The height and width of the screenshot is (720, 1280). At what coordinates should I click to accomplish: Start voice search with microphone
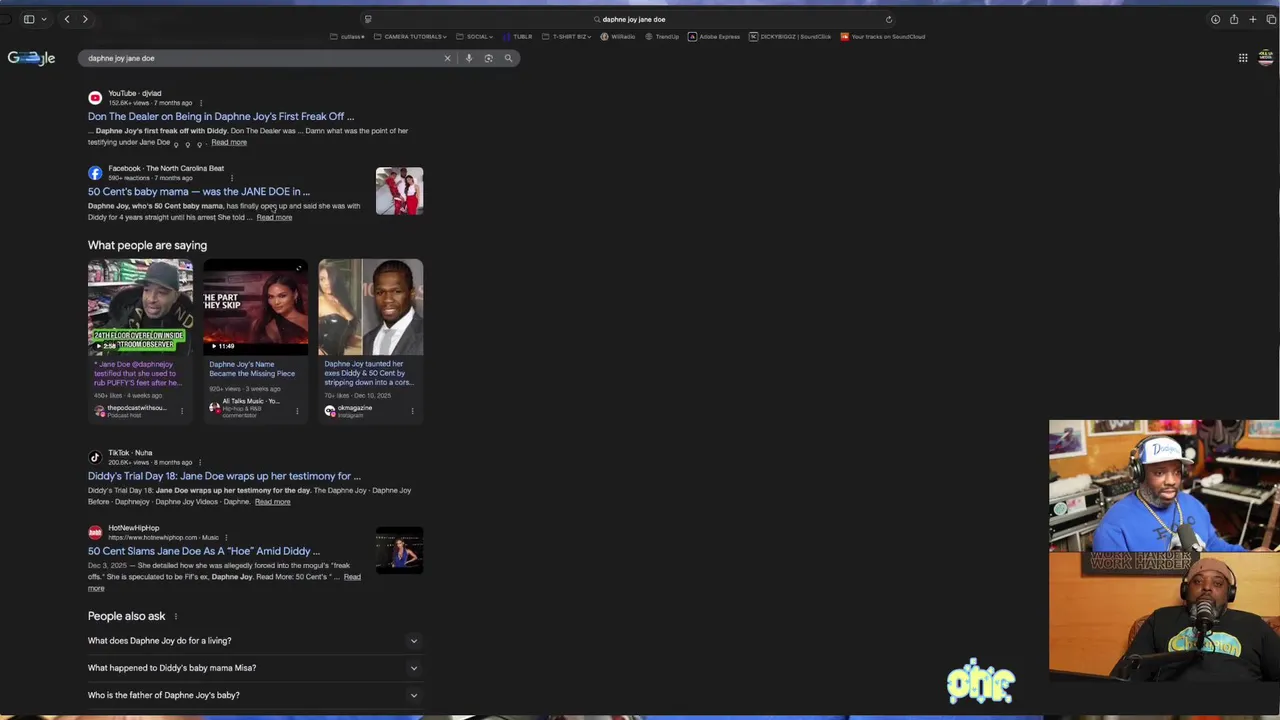tap(468, 58)
